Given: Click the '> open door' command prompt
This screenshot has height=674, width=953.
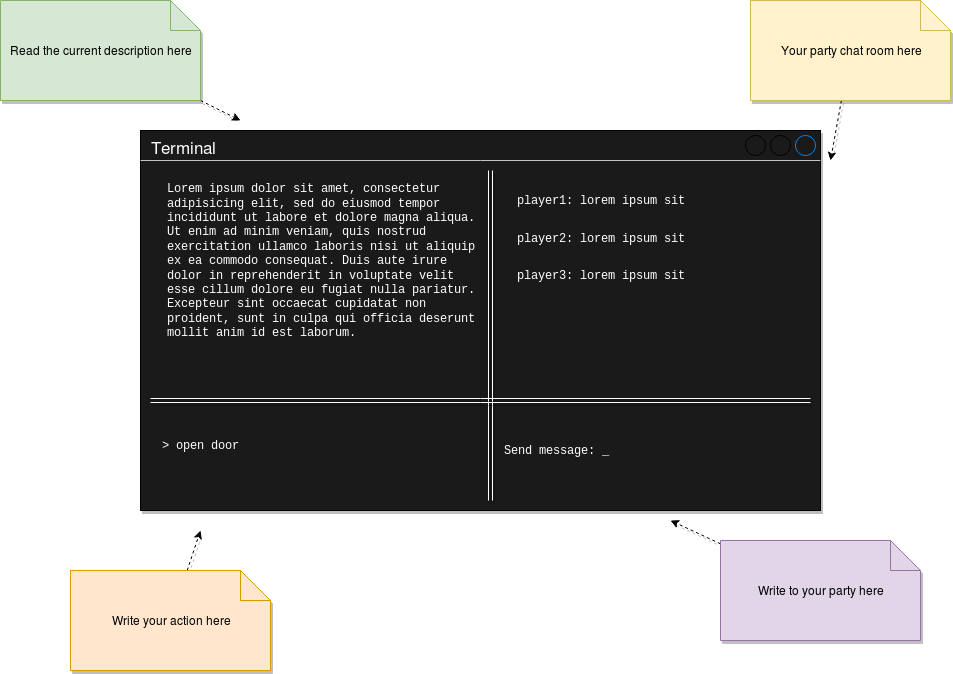Looking at the screenshot, I should pos(200,445).
